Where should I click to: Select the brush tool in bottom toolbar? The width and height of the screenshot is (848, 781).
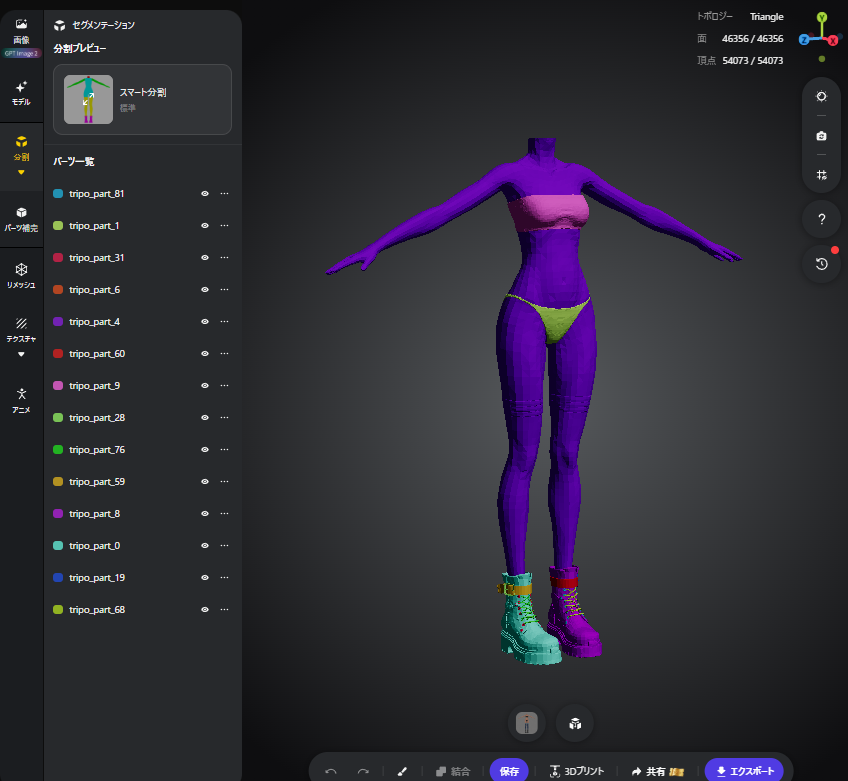point(402,771)
